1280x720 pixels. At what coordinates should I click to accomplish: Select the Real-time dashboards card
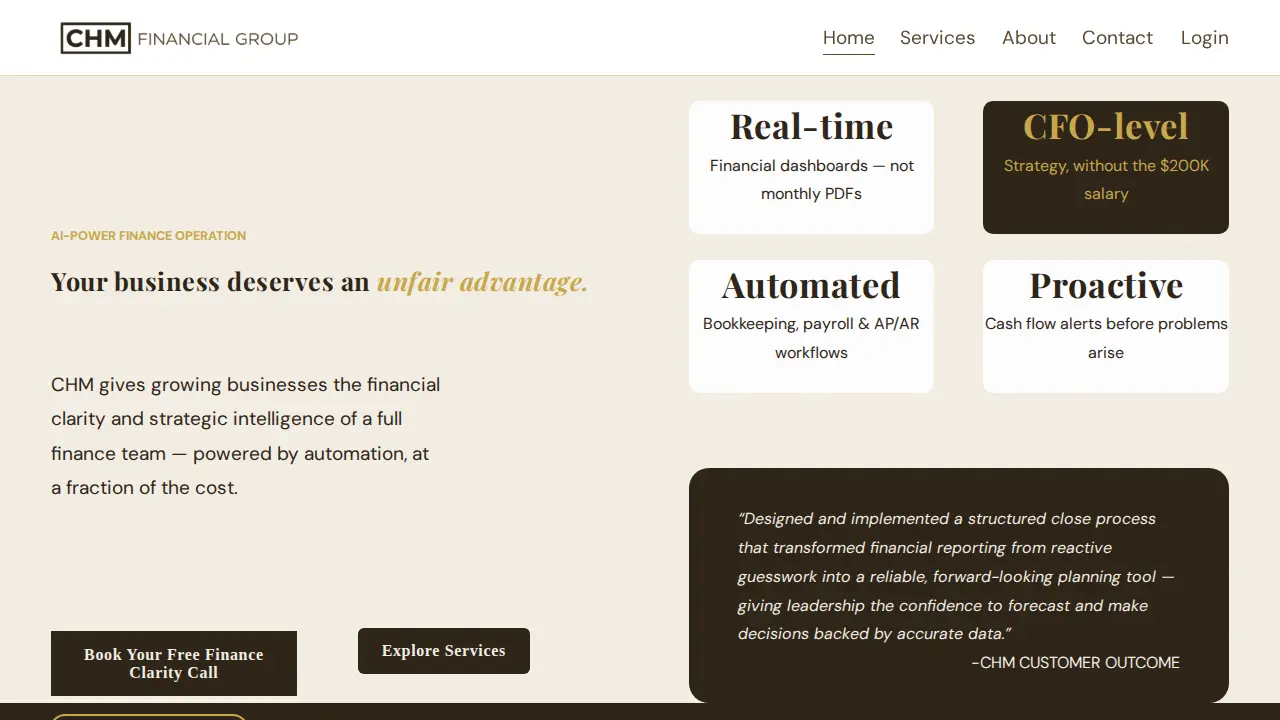tap(811, 167)
